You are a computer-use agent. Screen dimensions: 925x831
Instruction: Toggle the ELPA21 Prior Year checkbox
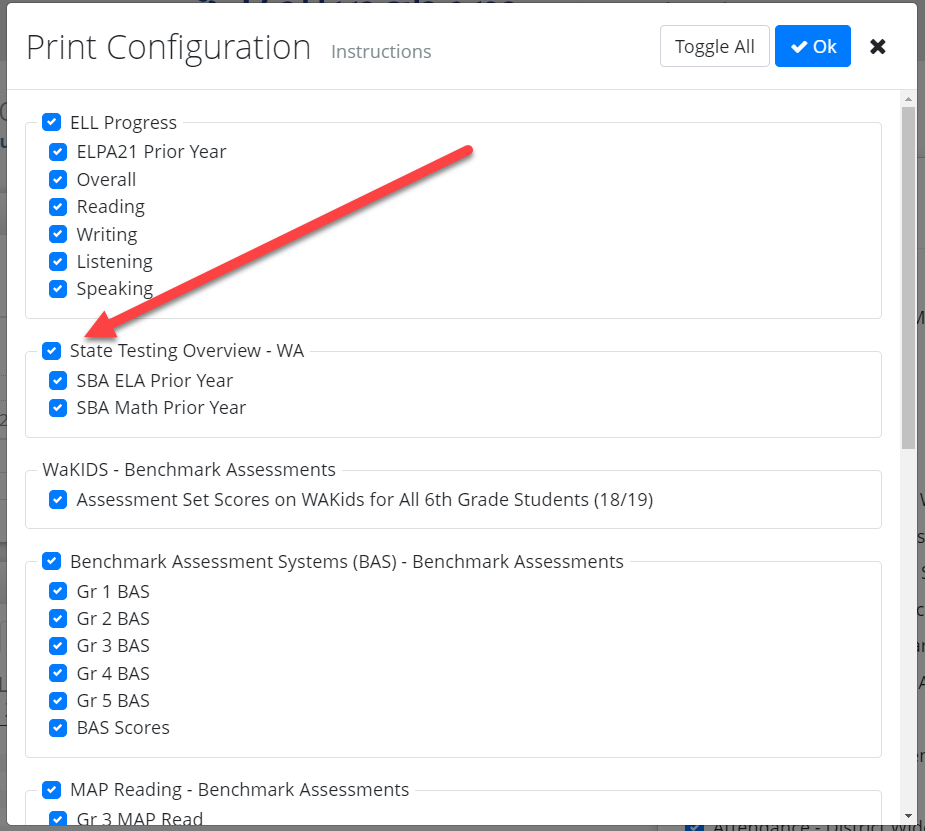[58, 152]
